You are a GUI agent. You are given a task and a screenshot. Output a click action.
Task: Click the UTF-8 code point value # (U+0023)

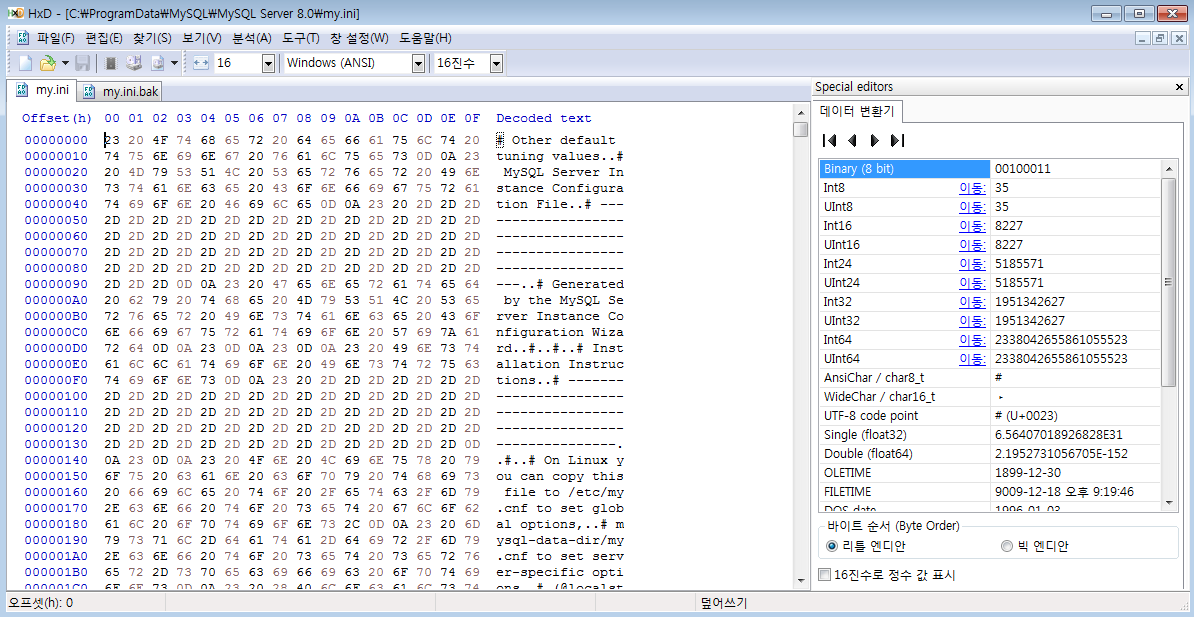[x=1026, y=416]
